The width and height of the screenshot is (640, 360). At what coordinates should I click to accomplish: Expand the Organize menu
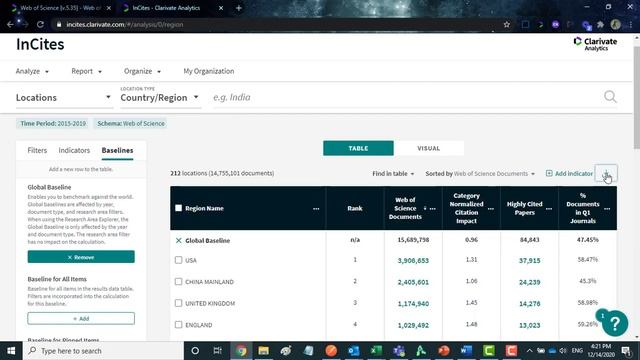[142, 71]
